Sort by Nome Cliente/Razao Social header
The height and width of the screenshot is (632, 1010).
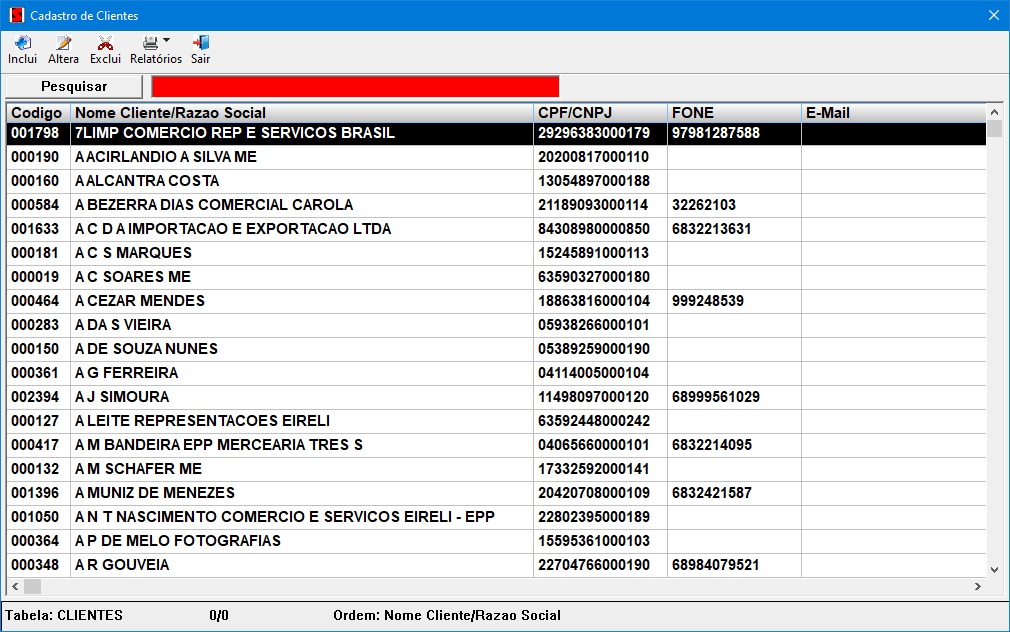[302, 113]
